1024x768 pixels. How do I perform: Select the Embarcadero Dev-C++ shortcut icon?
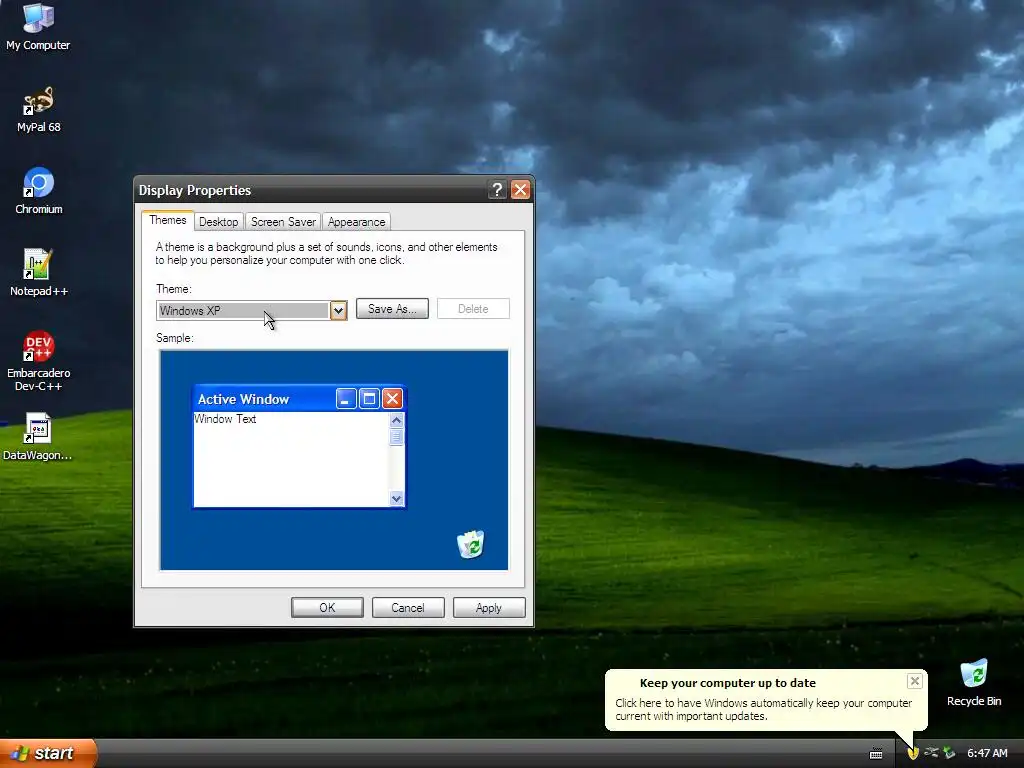click(x=39, y=360)
